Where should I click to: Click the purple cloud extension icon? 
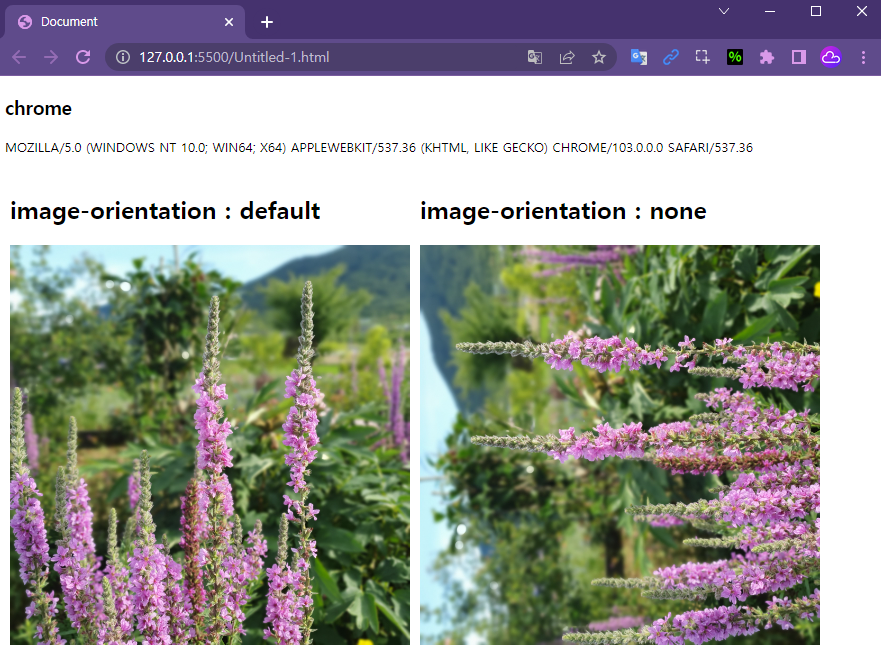pyautogui.click(x=831, y=57)
